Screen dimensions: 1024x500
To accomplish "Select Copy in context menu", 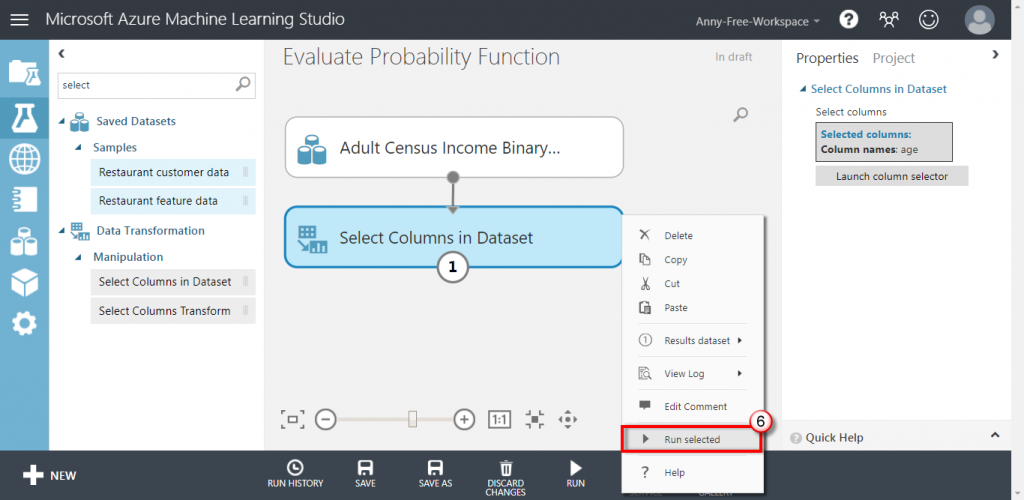I will click(693, 260).
